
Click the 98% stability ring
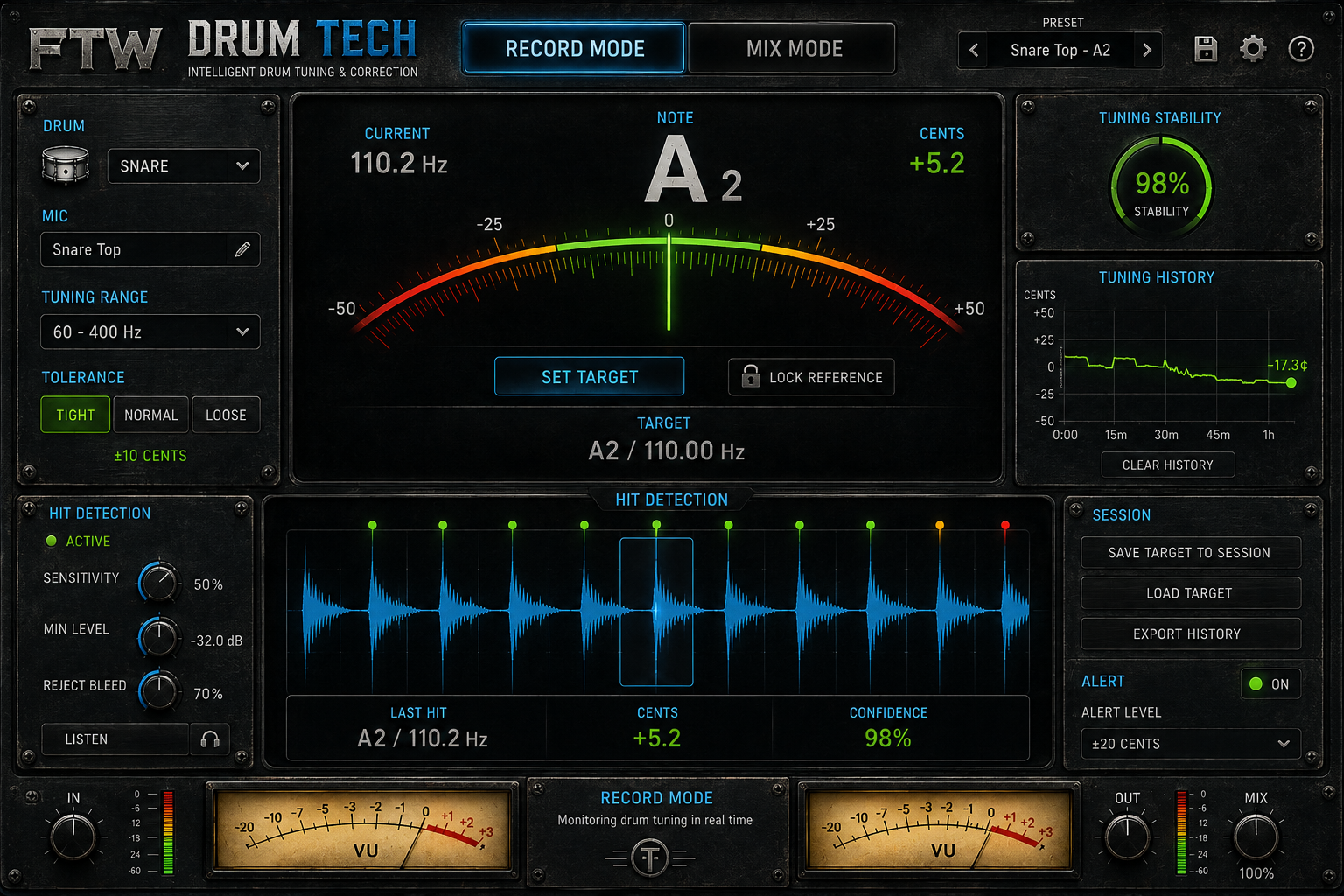pos(1161,186)
